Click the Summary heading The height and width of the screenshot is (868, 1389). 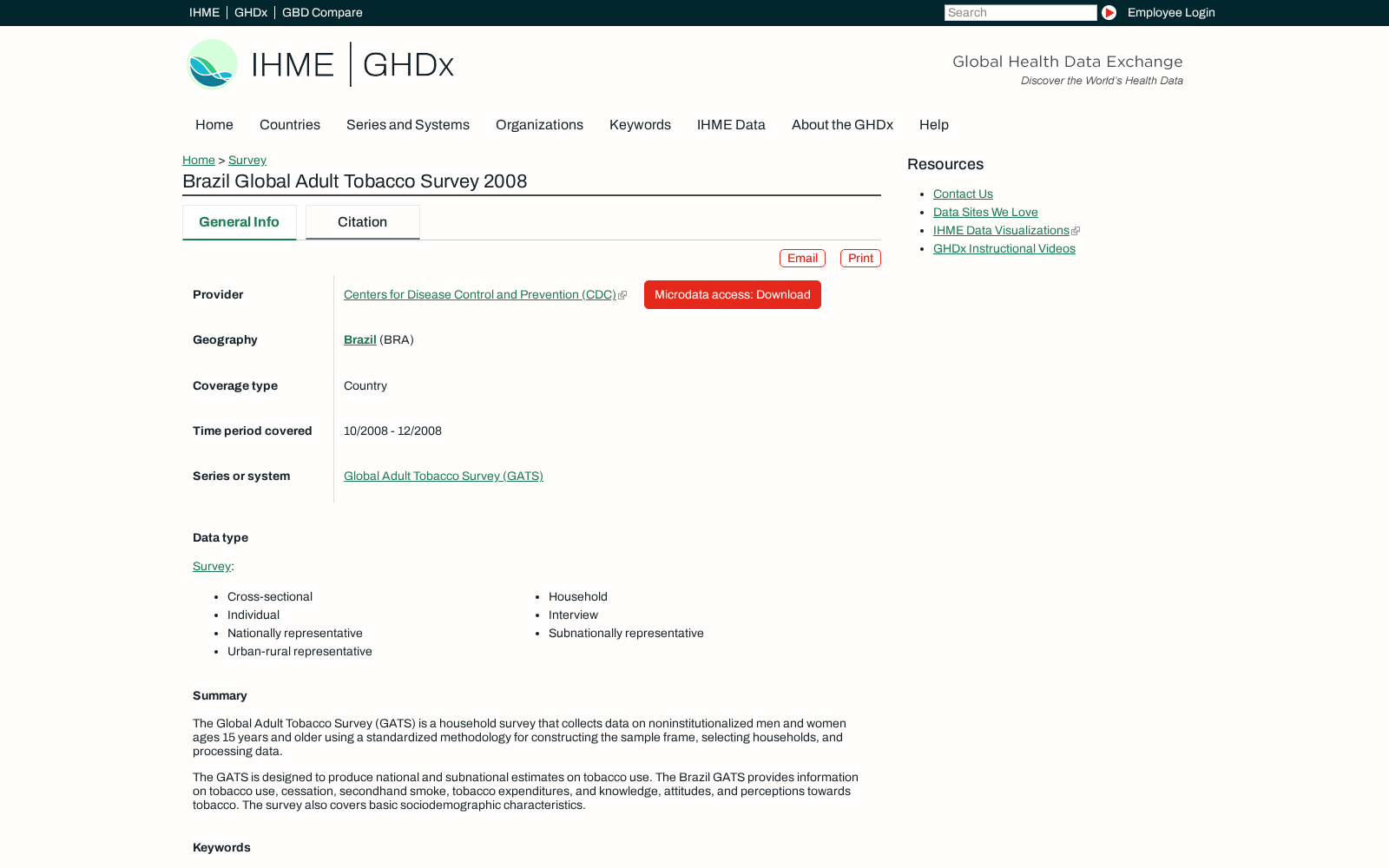pyautogui.click(x=220, y=696)
